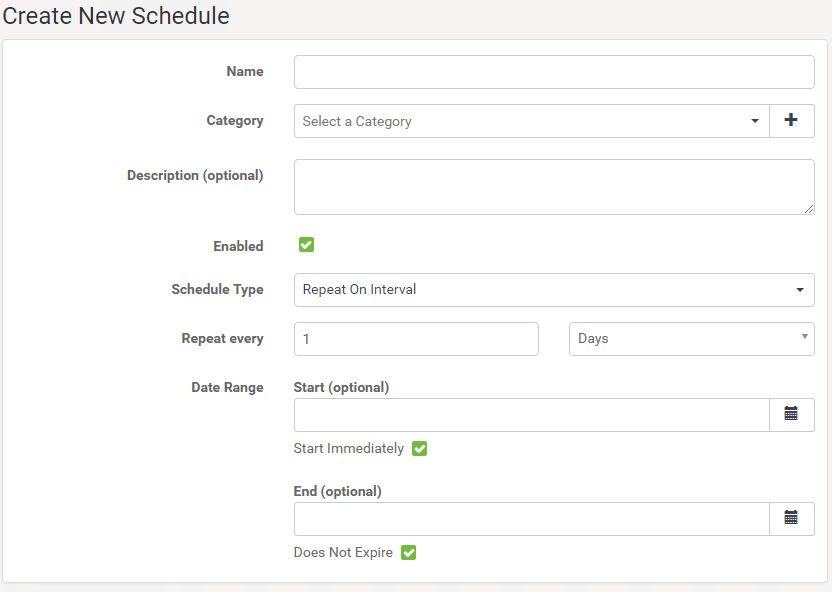Open the Start date calendar picker
The height and width of the screenshot is (592, 832).
(x=791, y=414)
